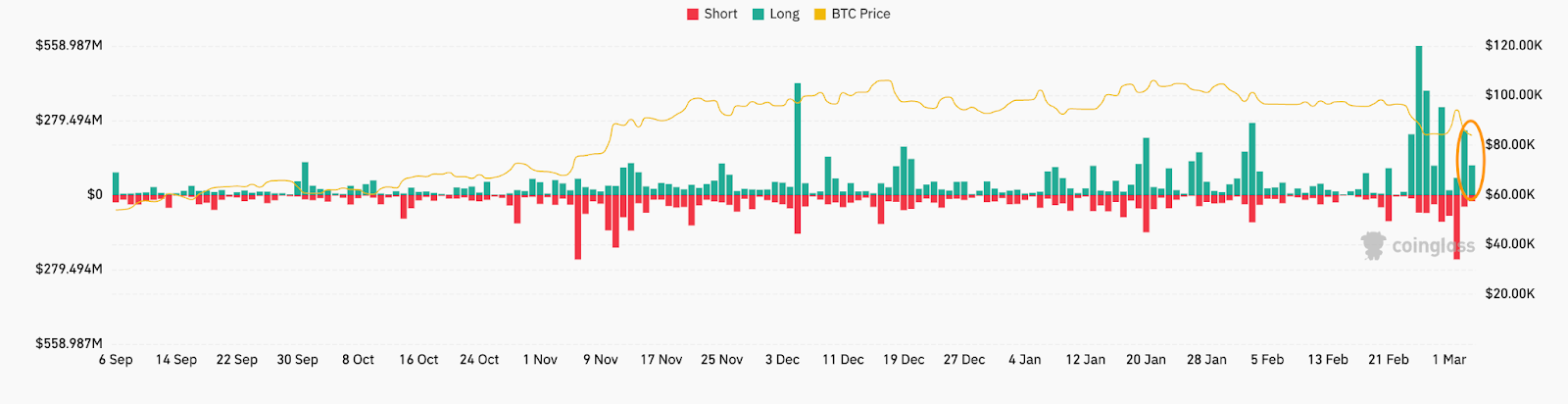Viewport: 1568px width, 404px height.
Task: Open the coinglass watermark text
Action: click(1433, 246)
